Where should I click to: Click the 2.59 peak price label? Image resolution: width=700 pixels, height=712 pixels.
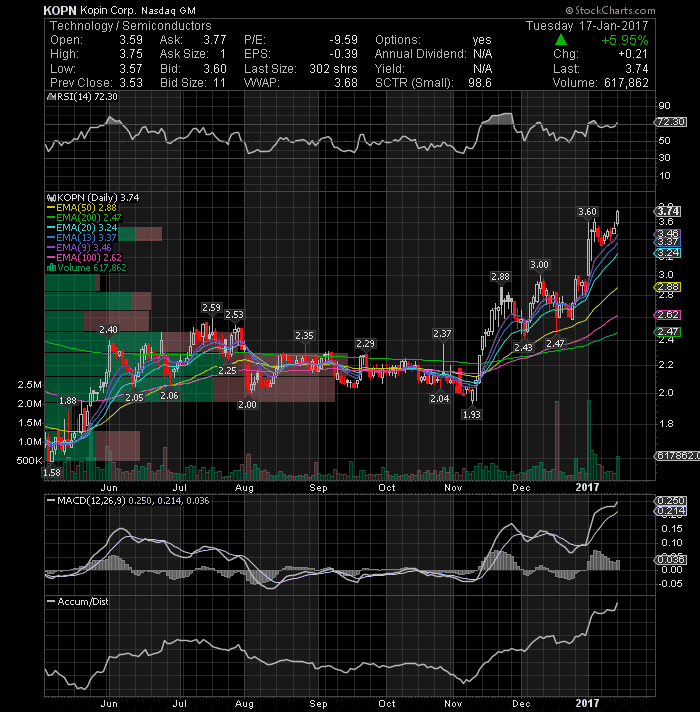tap(212, 307)
